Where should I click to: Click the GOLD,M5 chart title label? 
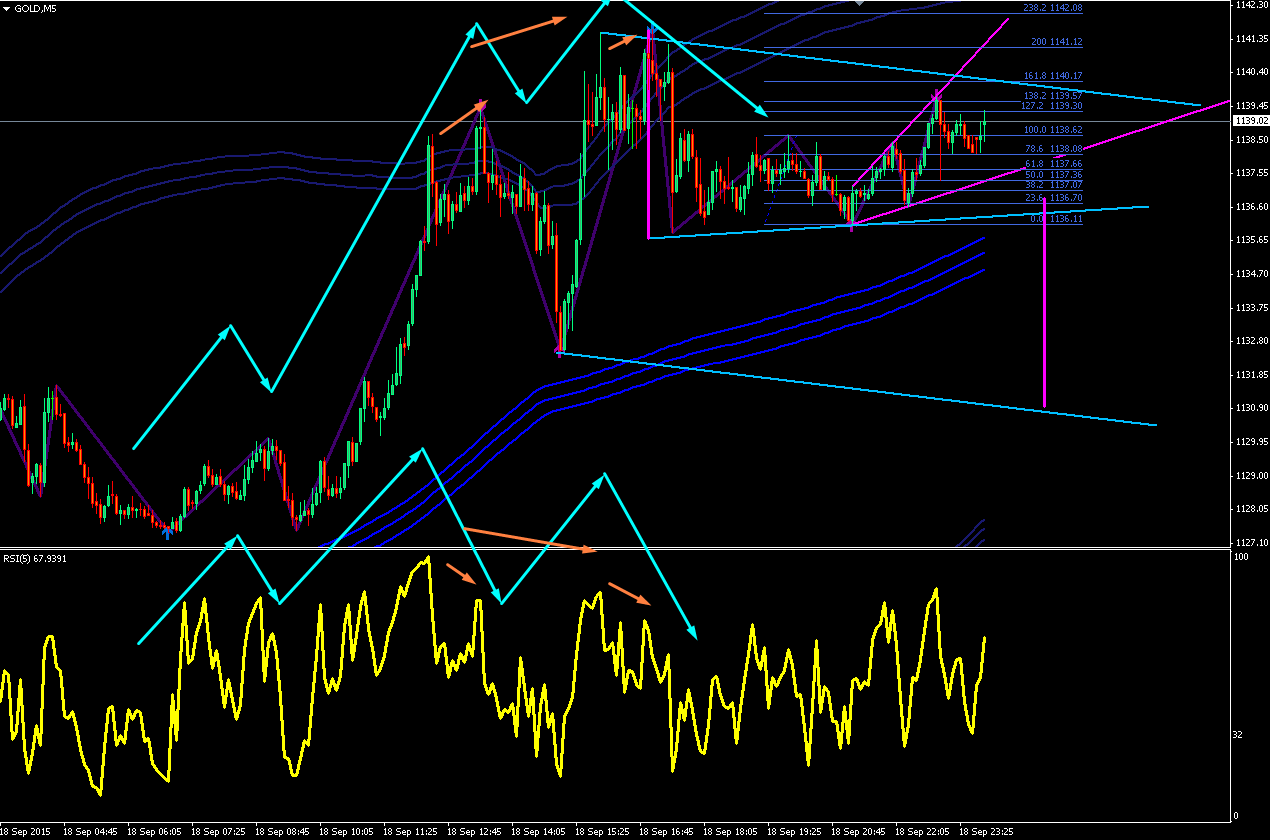click(34, 8)
